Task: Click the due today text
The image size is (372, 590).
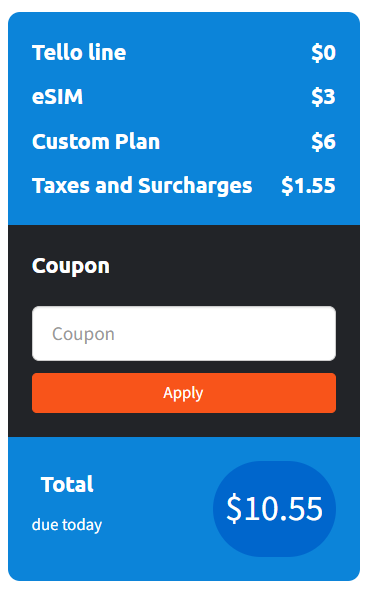Action: click(67, 525)
